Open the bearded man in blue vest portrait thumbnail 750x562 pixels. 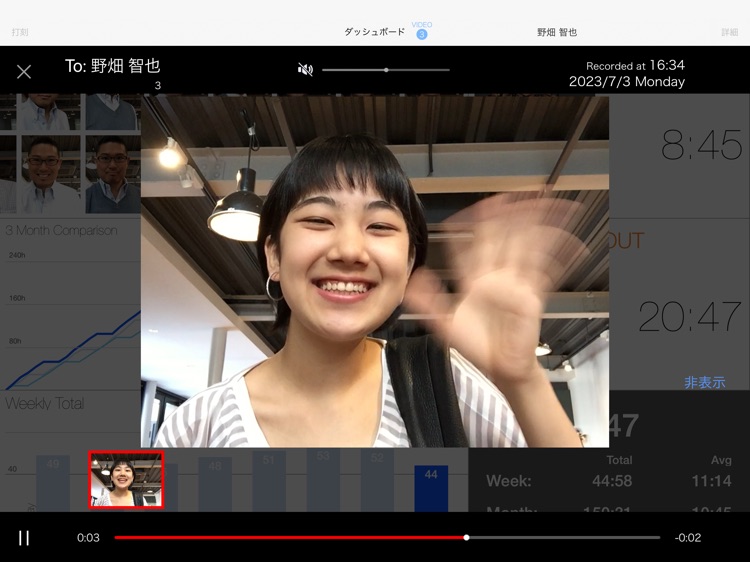coord(113,174)
